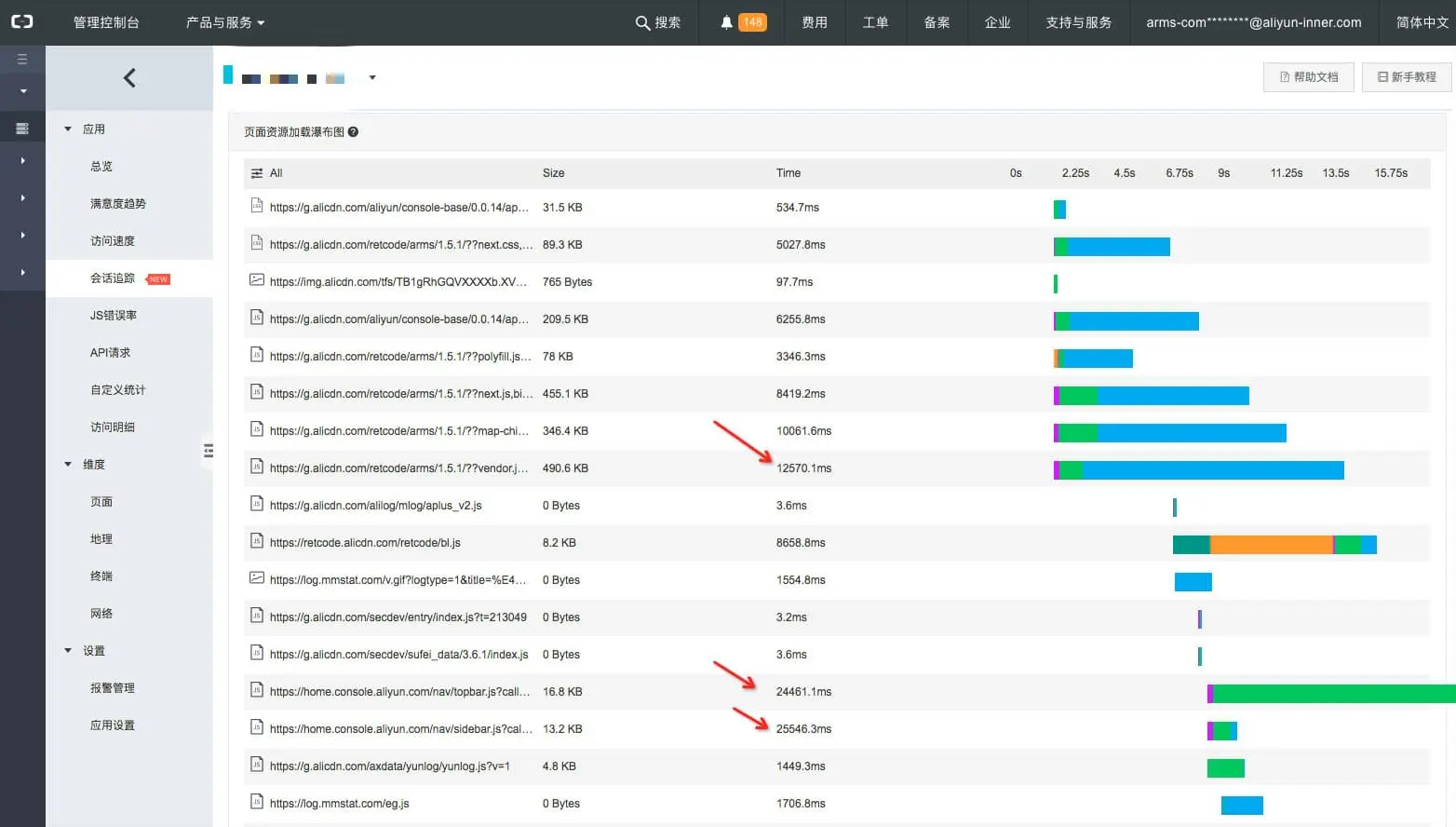Click the 25546.3ms time value
The height and width of the screenshot is (827, 1456).
(803, 729)
